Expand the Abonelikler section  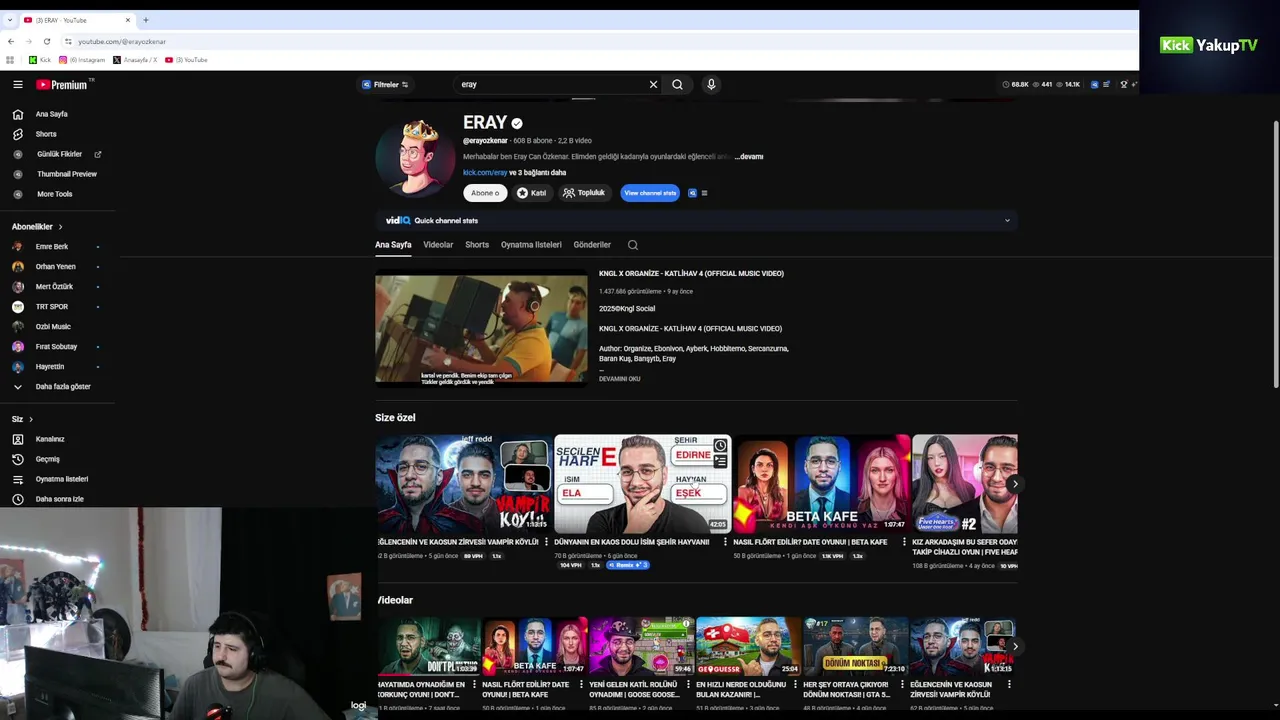point(37,227)
